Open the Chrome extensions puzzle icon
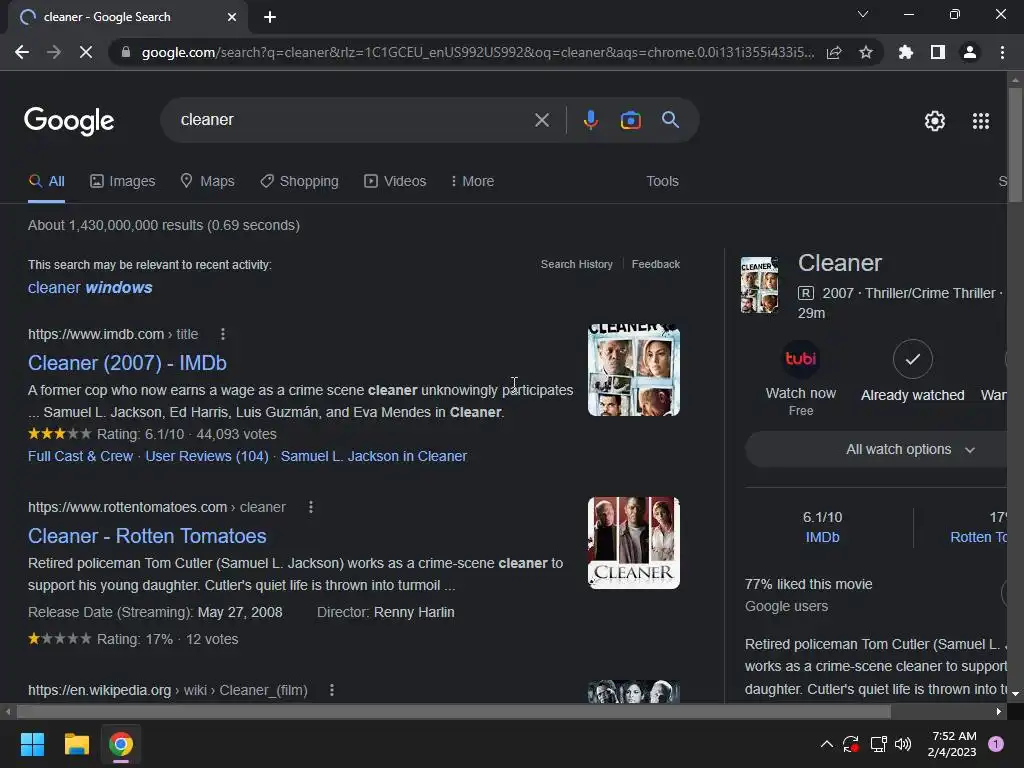 point(906,52)
